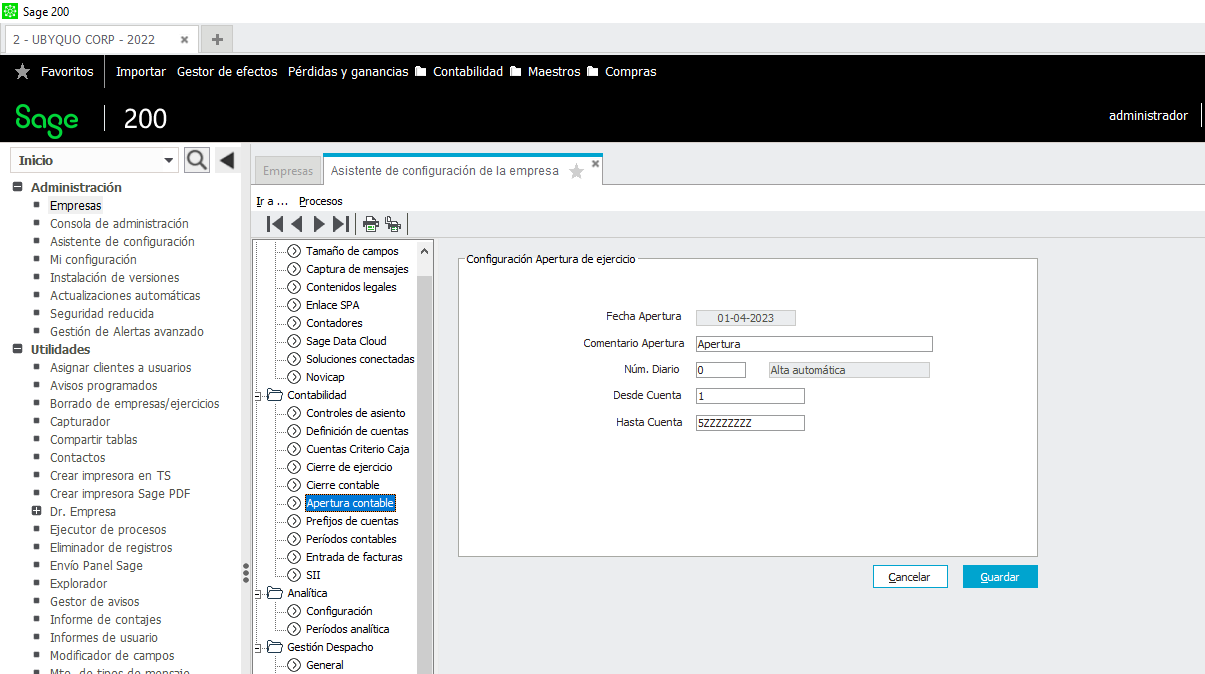Open the Contabilidad folder icon in top bar
This screenshot has width=1205, height=674.
(421, 72)
